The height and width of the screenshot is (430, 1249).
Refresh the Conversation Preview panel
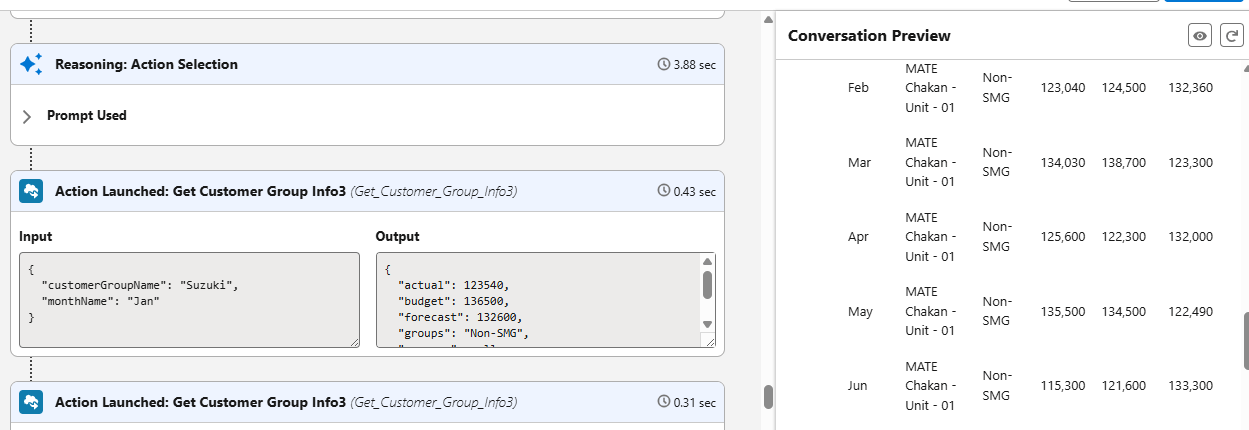(x=1229, y=36)
